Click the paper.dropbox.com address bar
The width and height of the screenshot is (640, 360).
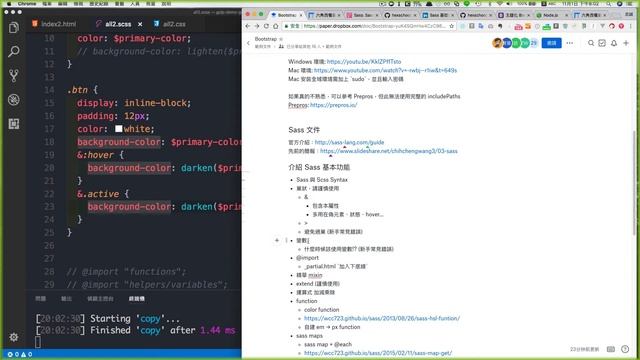coord(369,26)
